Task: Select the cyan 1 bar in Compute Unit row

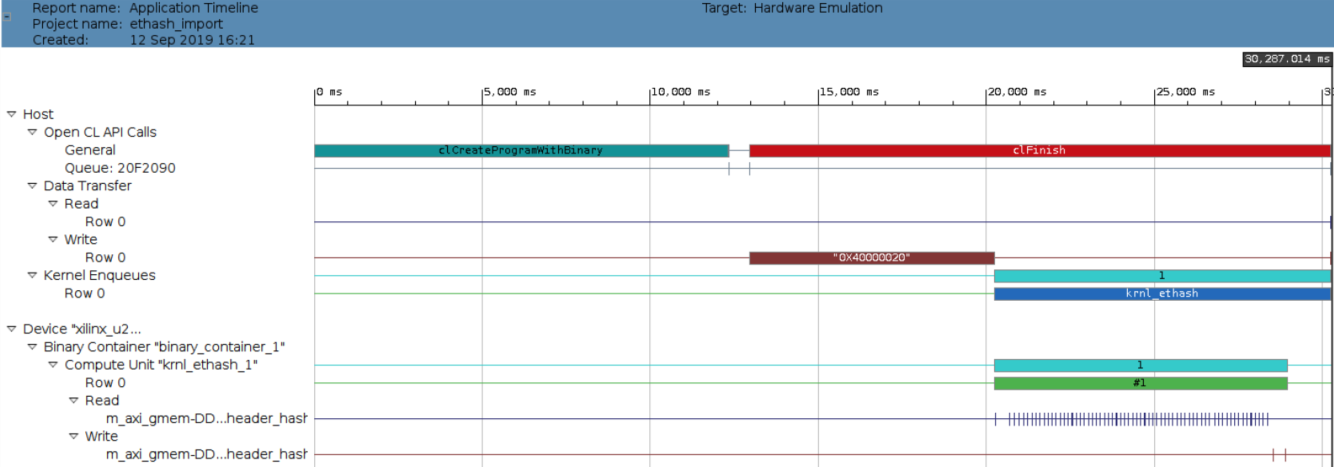Action: [1141, 365]
